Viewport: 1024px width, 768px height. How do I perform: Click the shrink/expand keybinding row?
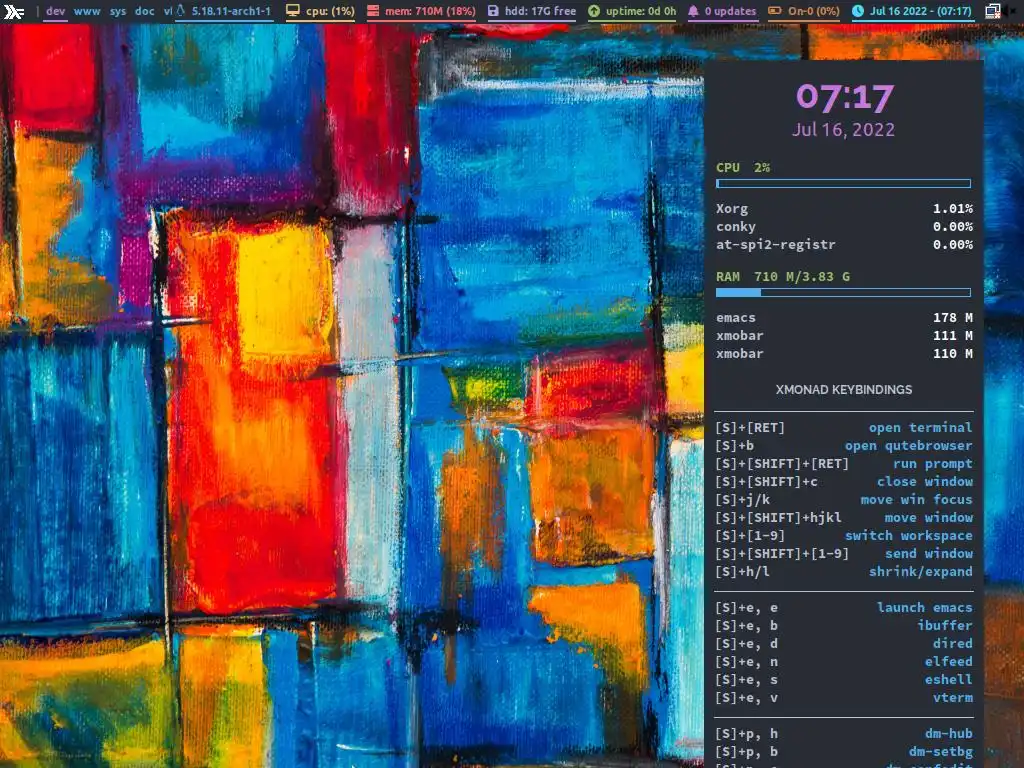click(x=844, y=572)
